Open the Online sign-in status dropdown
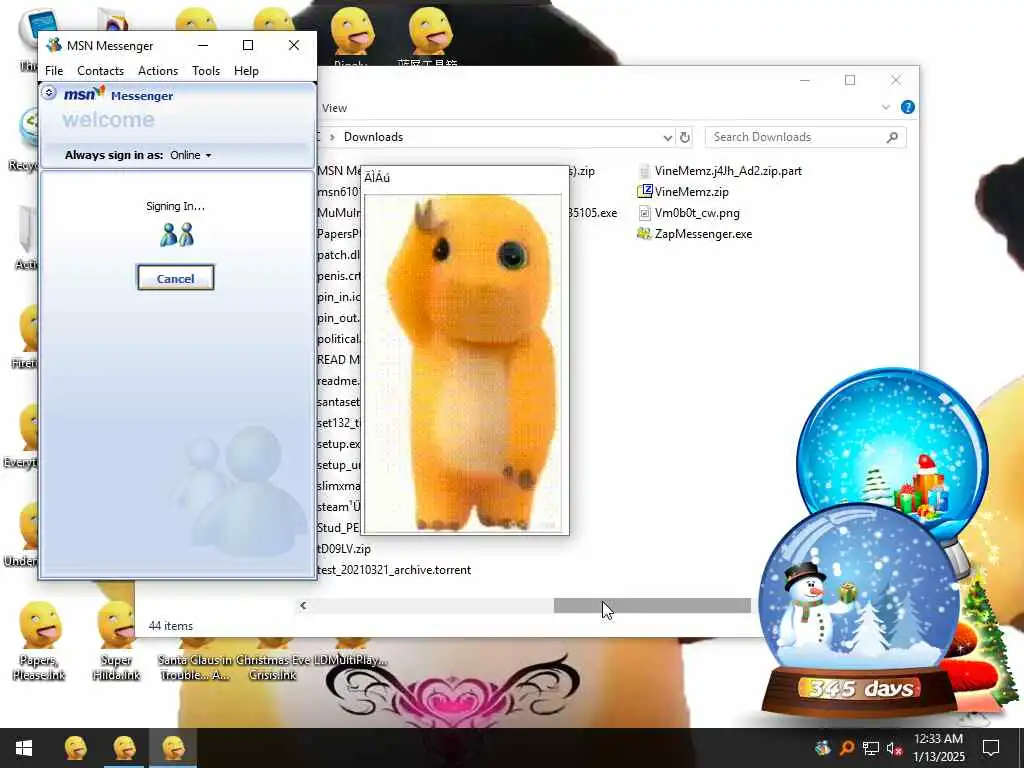This screenshot has width=1024, height=768. tap(191, 155)
